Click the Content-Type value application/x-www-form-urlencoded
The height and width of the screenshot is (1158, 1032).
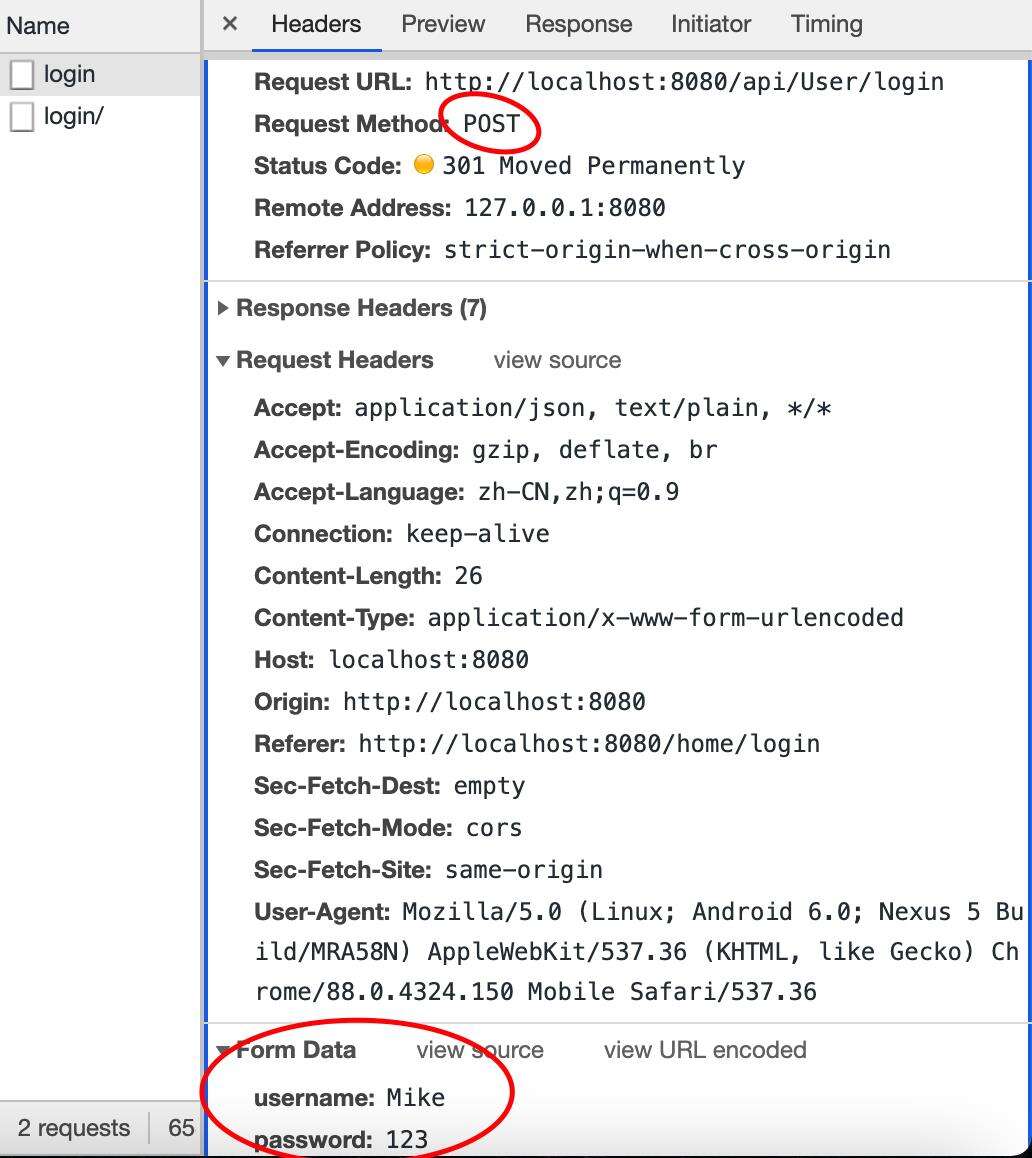(x=666, y=617)
